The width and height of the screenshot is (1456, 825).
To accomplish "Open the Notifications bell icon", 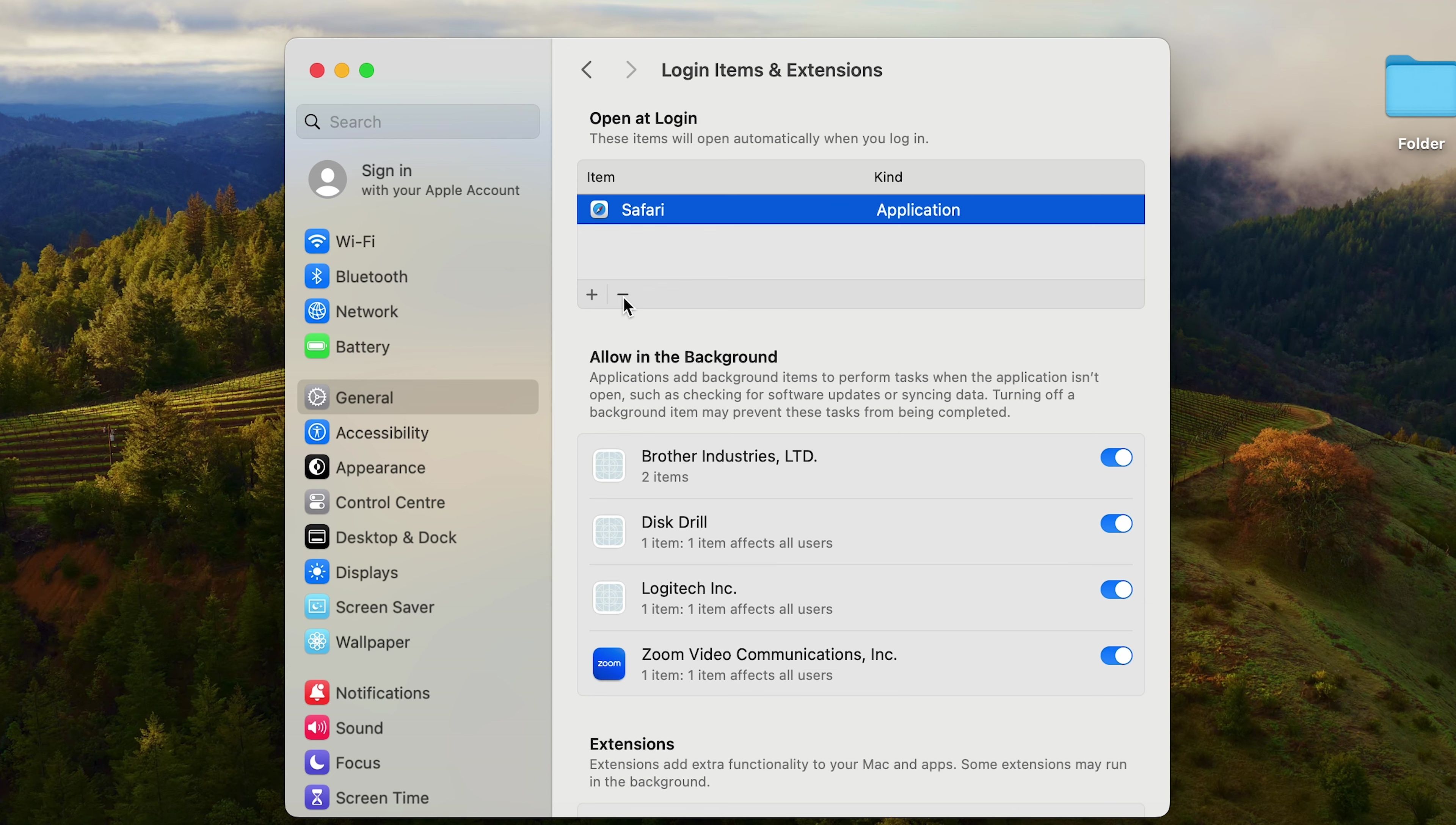I will click(317, 693).
